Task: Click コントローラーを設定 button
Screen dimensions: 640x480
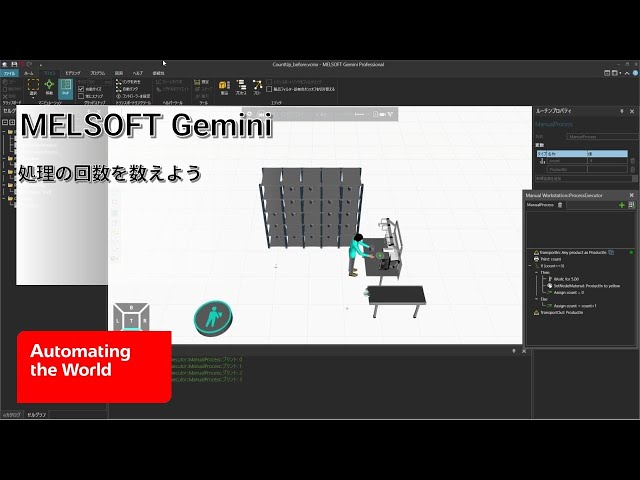Action: coord(133,96)
